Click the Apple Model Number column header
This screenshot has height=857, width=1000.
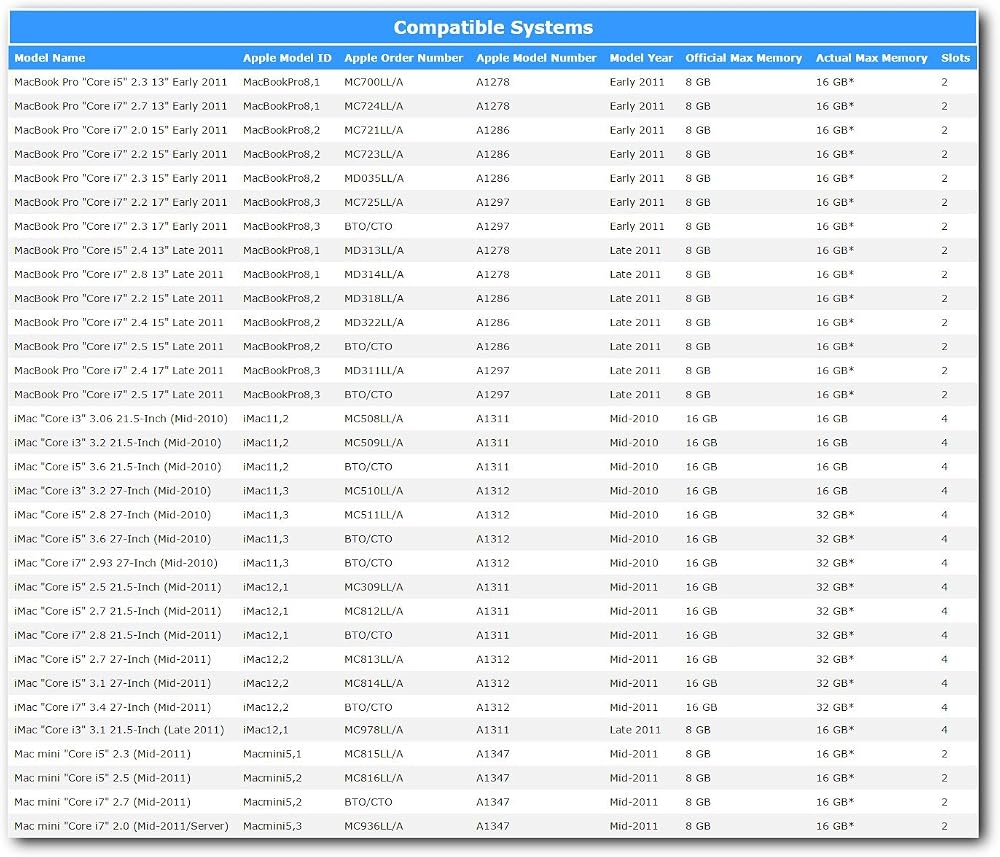pyautogui.click(x=536, y=58)
